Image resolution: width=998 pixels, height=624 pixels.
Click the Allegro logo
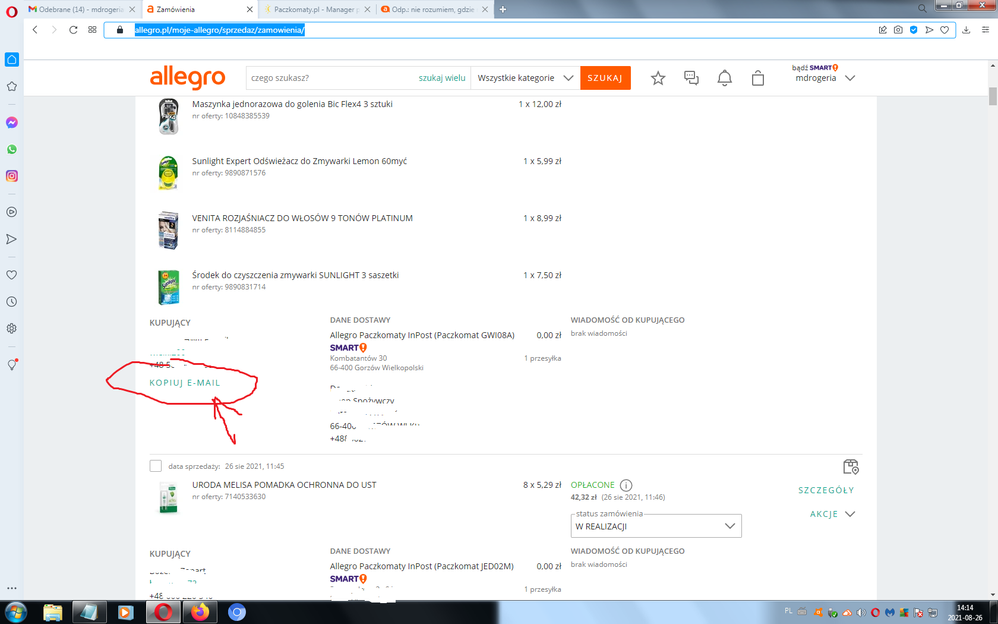(188, 78)
